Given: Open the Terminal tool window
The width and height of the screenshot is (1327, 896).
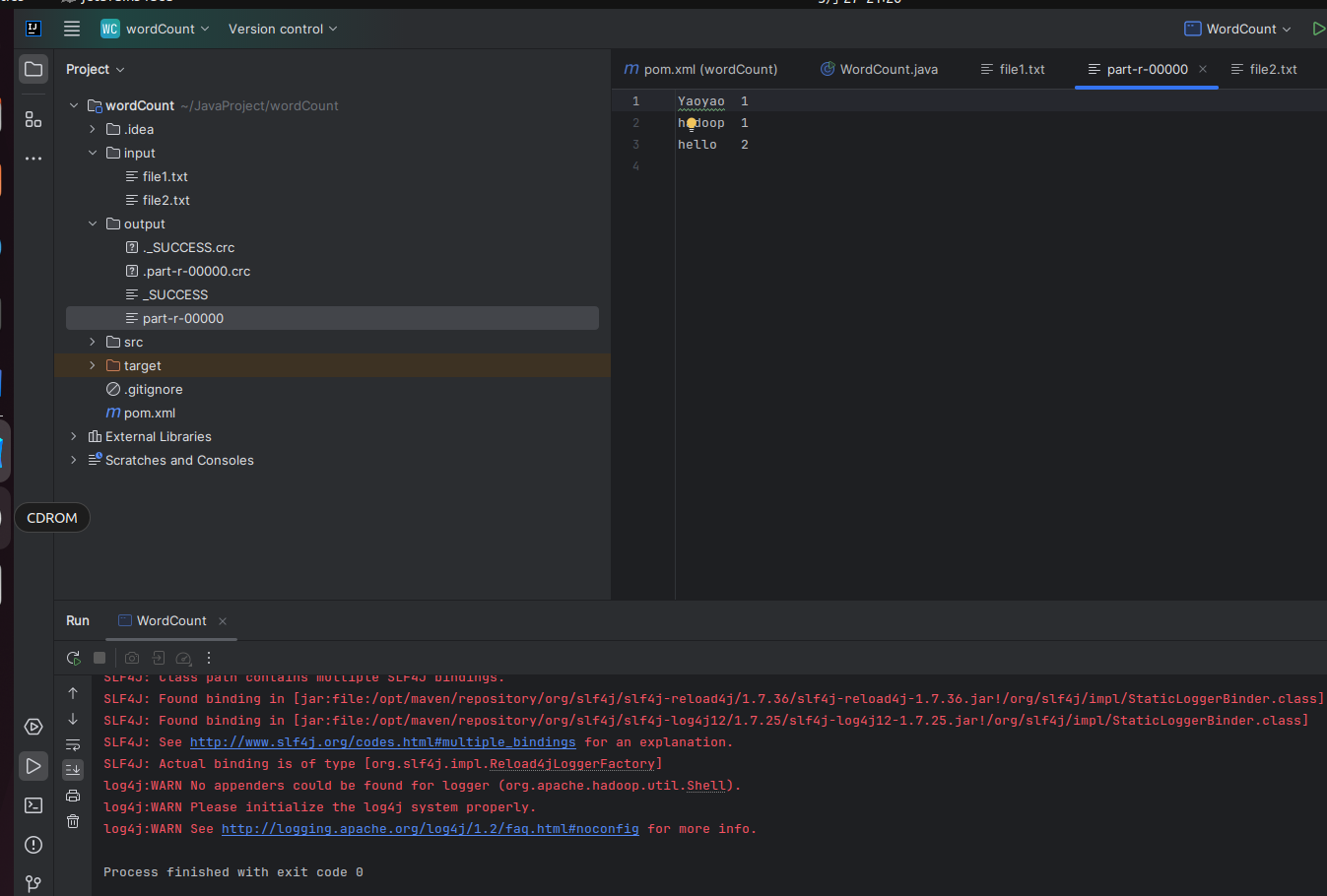Looking at the screenshot, I should point(33,805).
